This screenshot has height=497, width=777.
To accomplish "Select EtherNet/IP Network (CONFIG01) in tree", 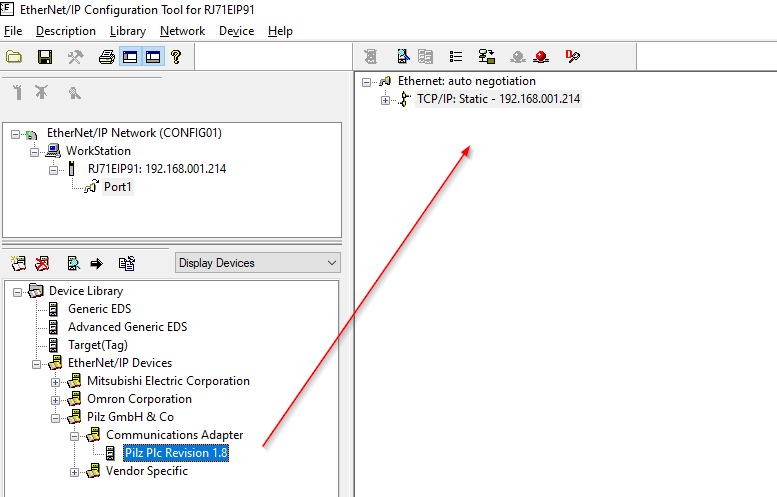I will [x=134, y=133].
